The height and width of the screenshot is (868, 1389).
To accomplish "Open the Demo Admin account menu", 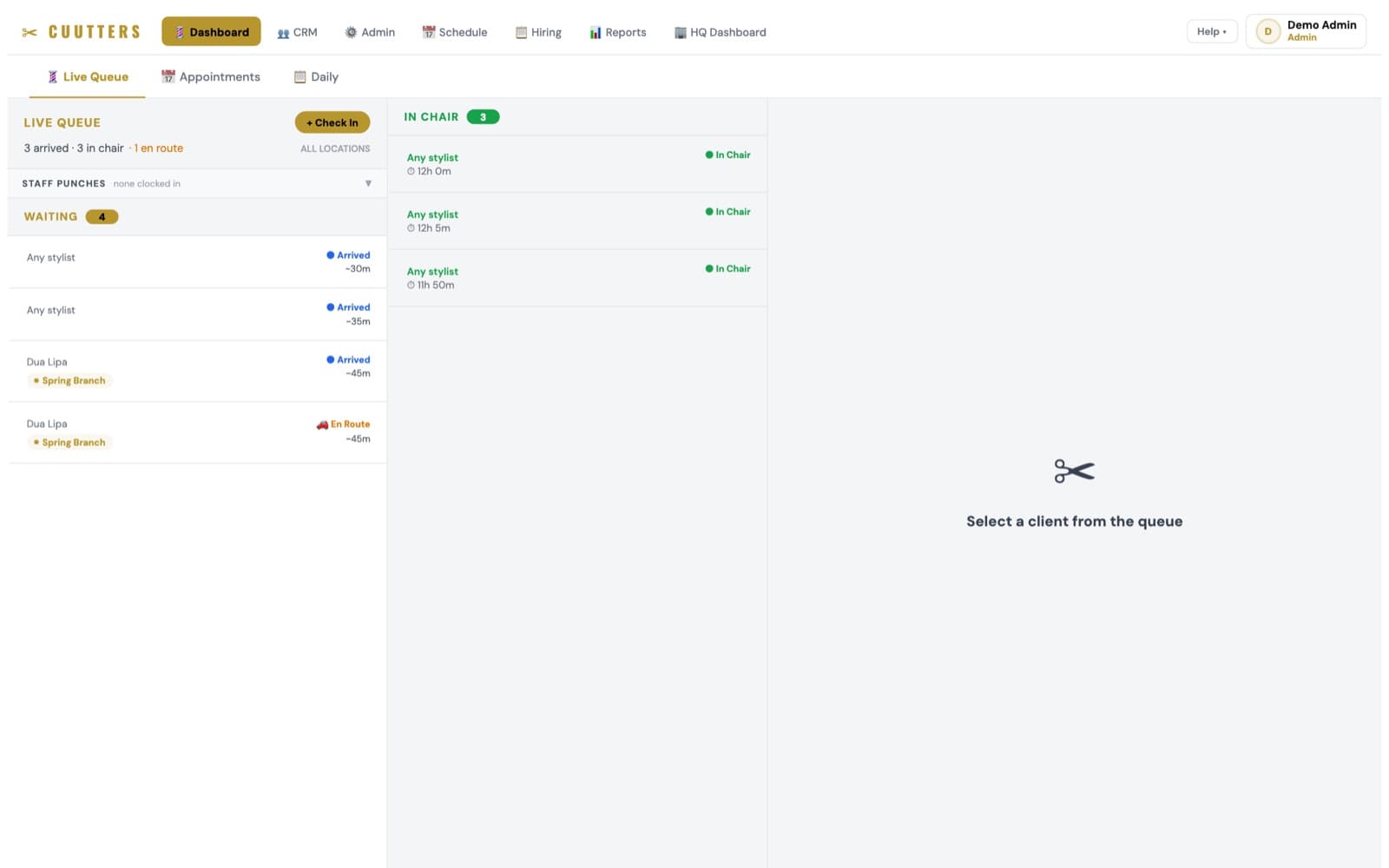I will coord(1306,31).
